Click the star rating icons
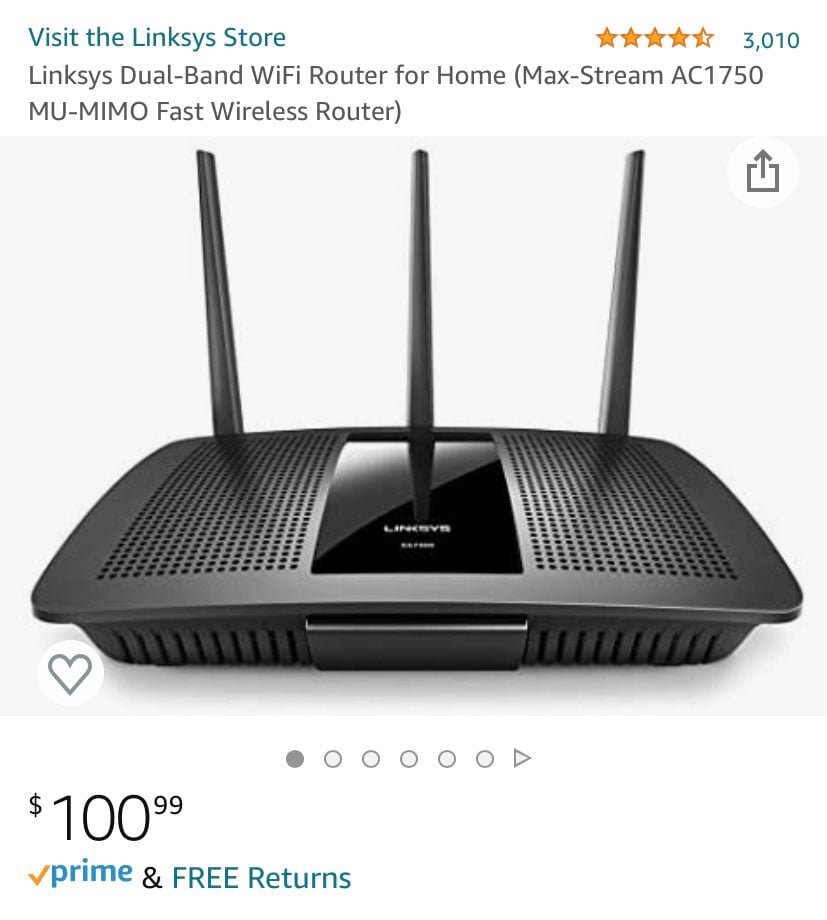This screenshot has height=920, width=827. pyautogui.click(x=654, y=39)
